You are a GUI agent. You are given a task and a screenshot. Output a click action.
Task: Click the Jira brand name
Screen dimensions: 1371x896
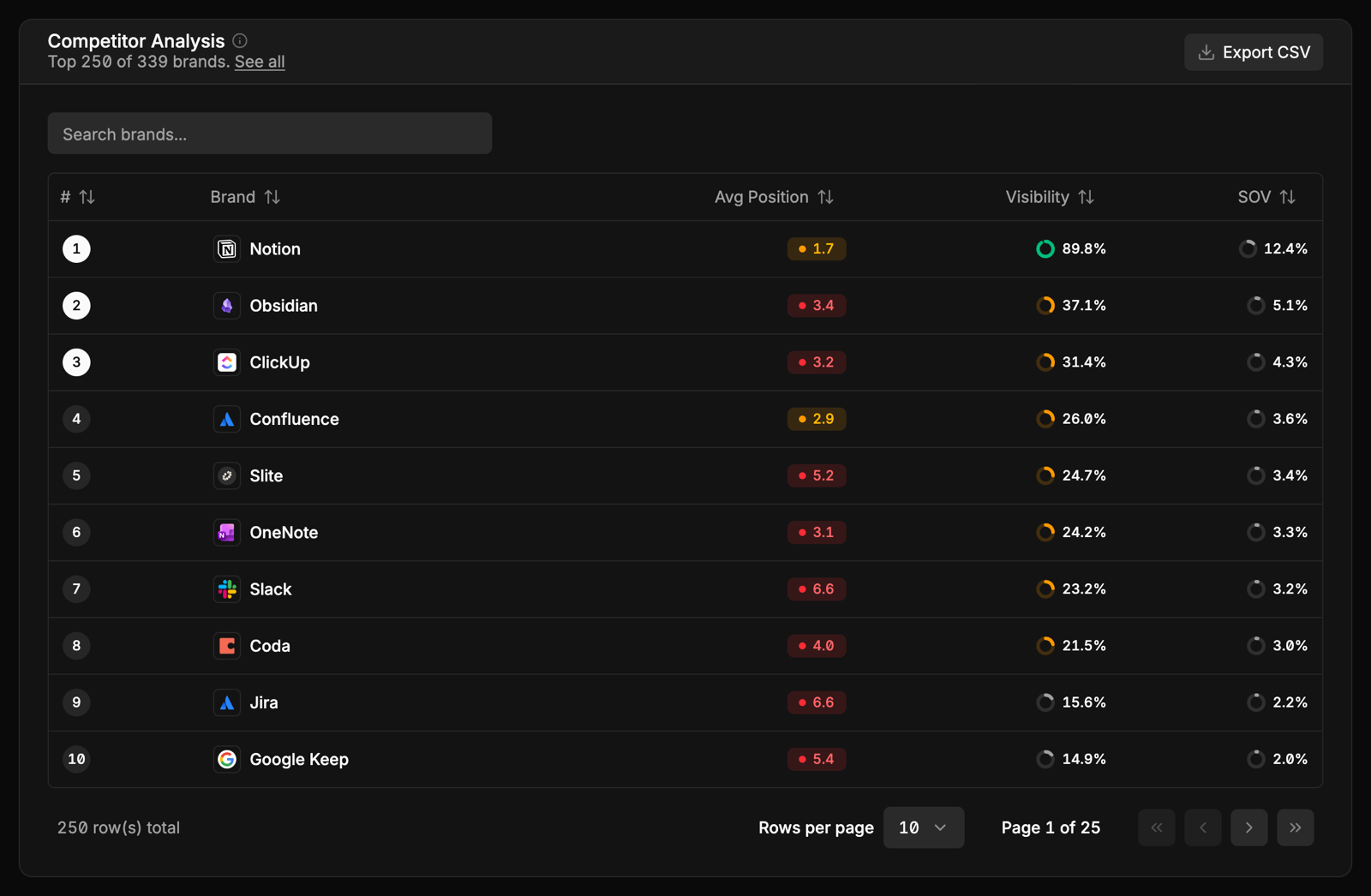(264, 702)
